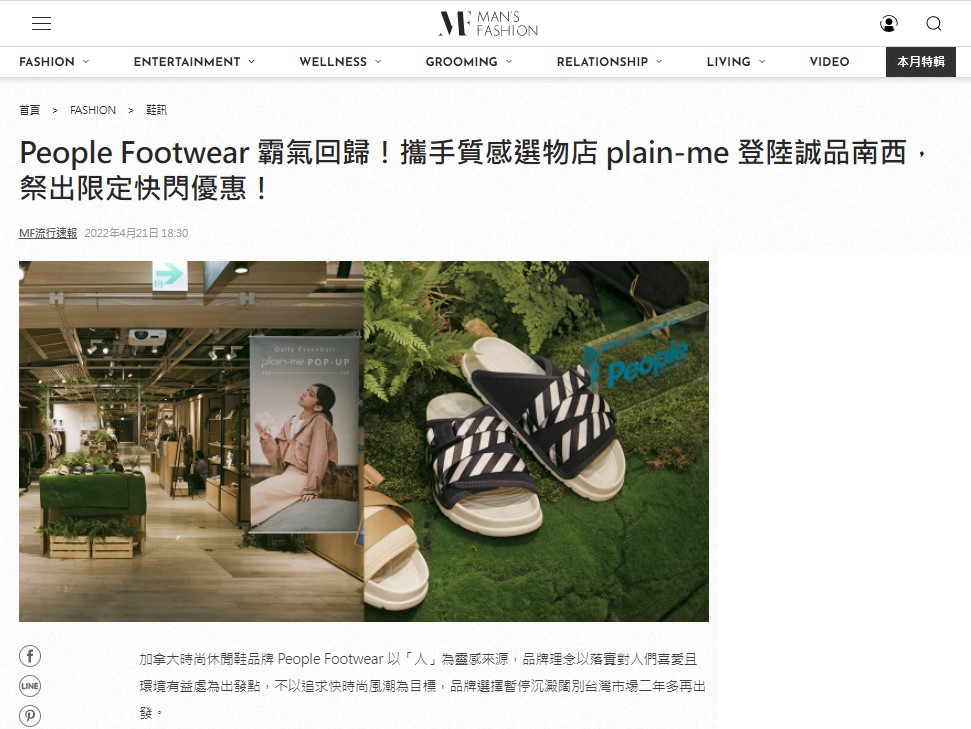Expand the RELATIONSHIP dropdown chevron
Screen dimensions: 971x729
coord(659,61)
